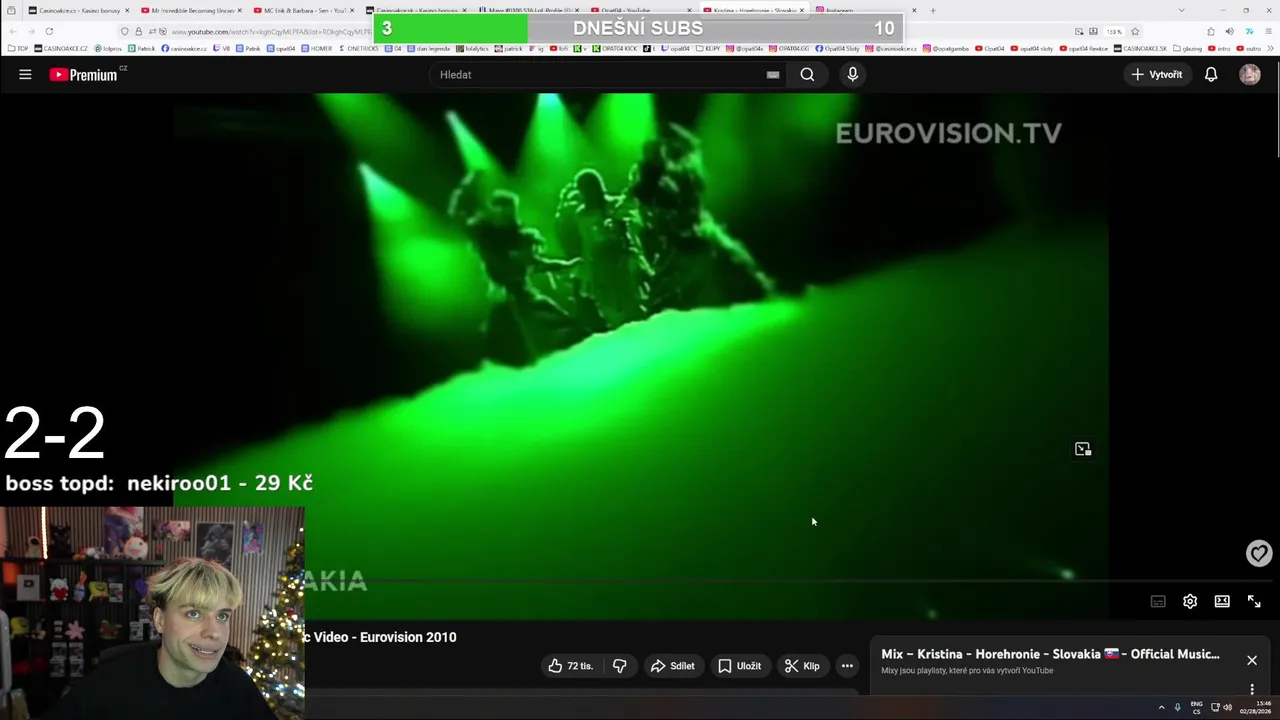Screen dimensions: 1280x720
Task: Toggle subtitles on the video player
Action: (1158, 601)
